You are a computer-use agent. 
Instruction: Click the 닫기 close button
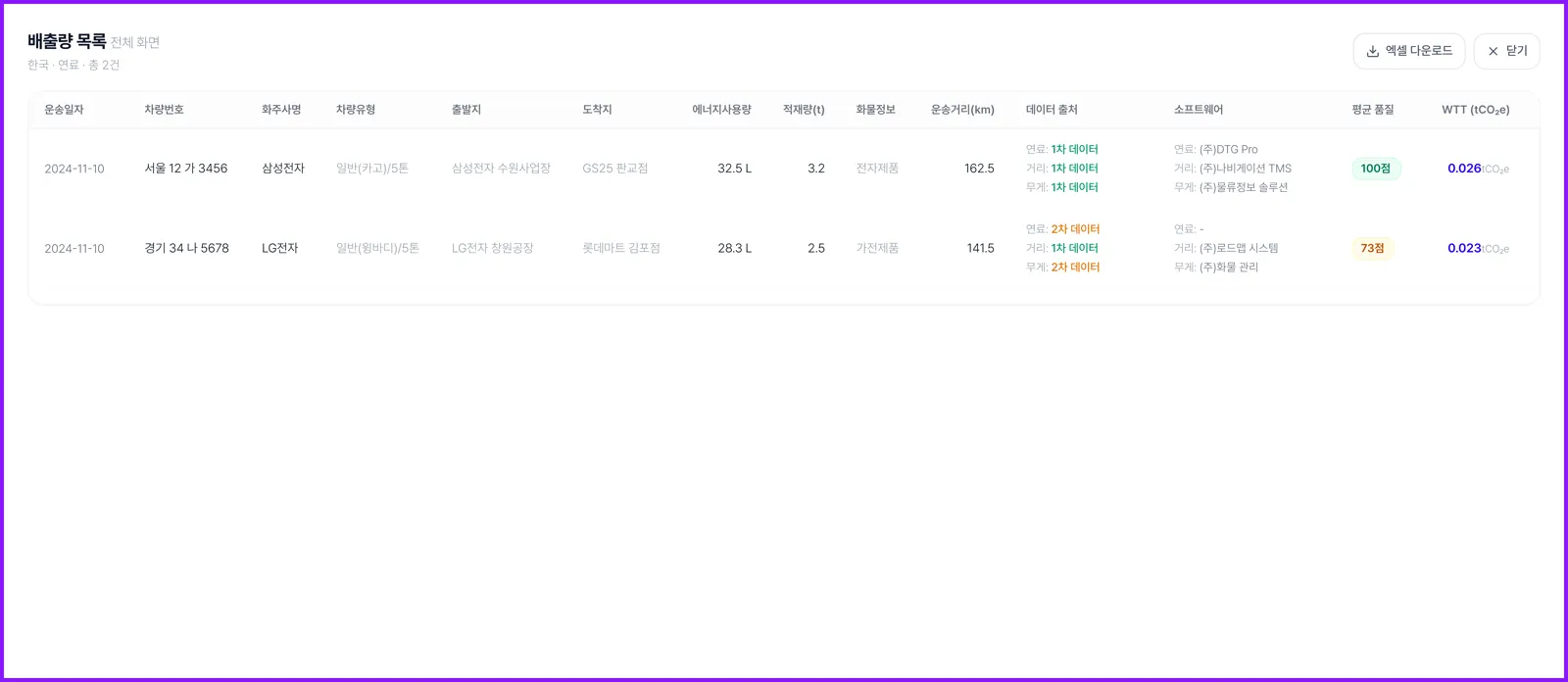click(1506, 51)
